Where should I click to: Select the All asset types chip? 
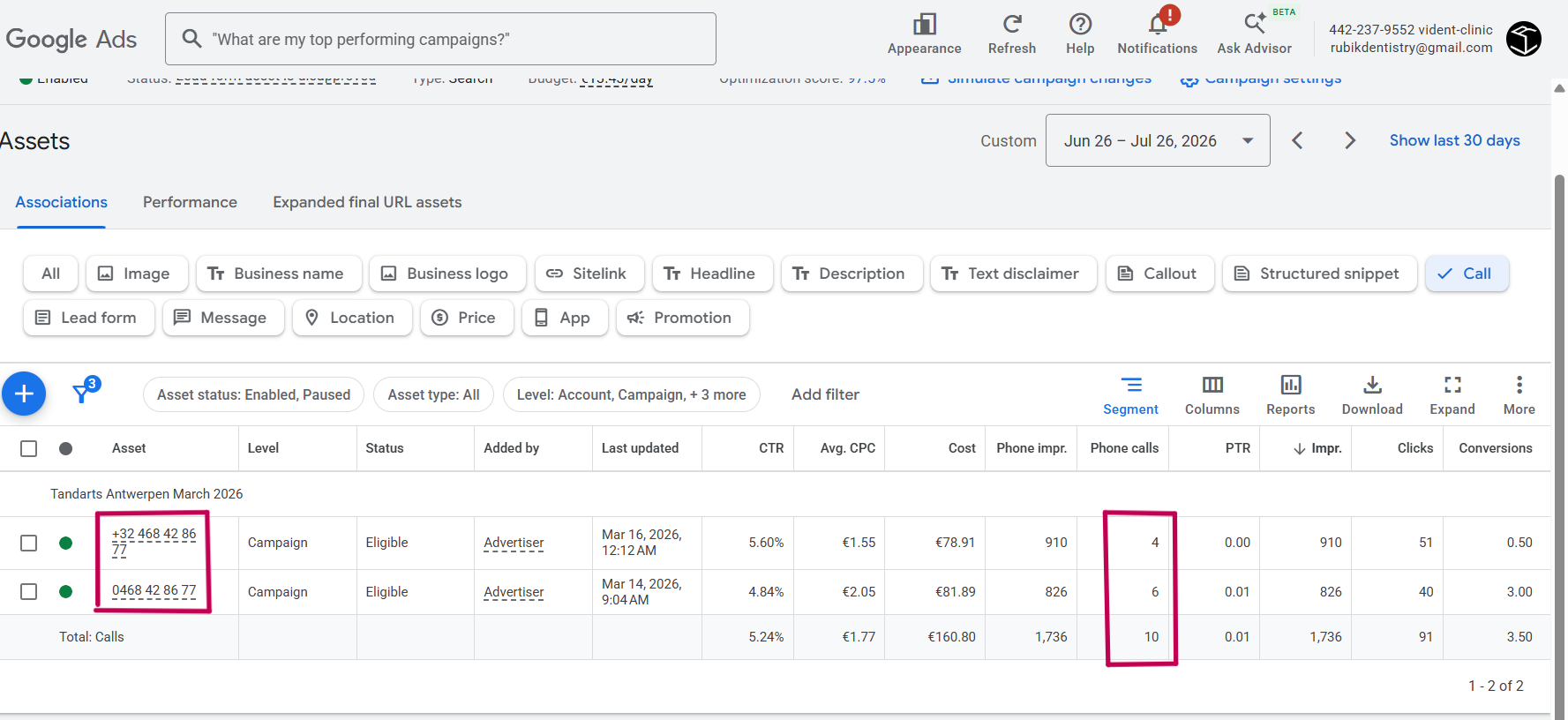point(51,274)
